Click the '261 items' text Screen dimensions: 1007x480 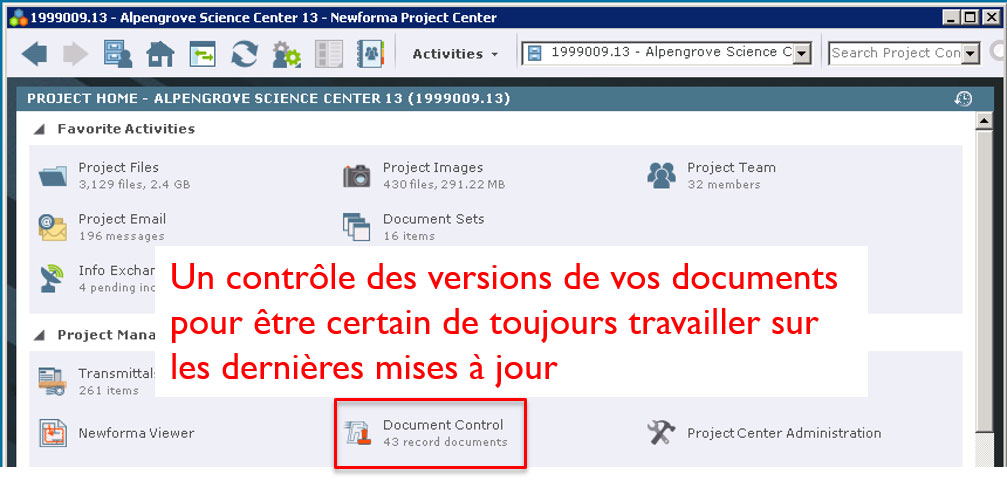109,390
